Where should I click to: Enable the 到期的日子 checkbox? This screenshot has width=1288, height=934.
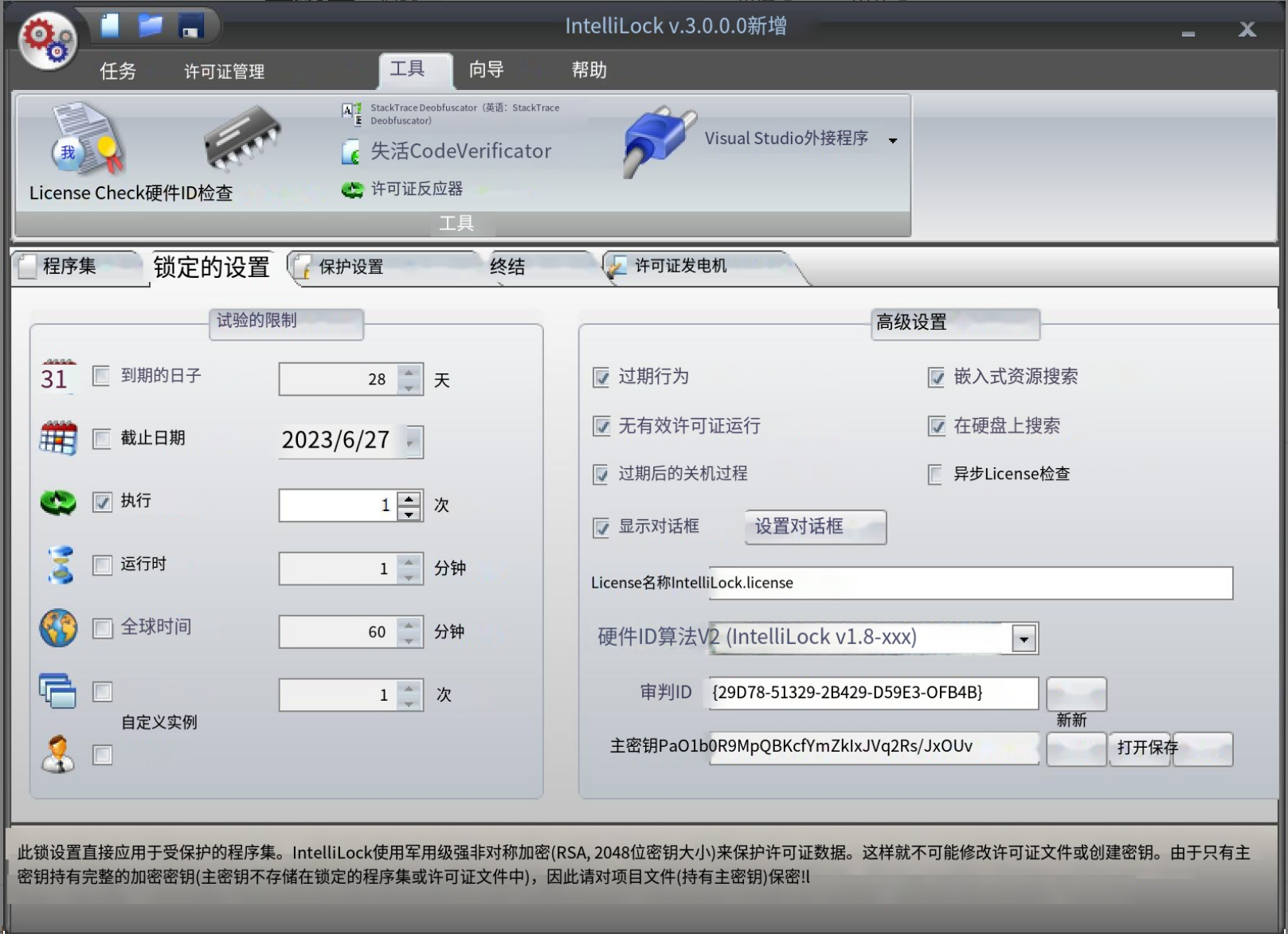click(102, 376)
